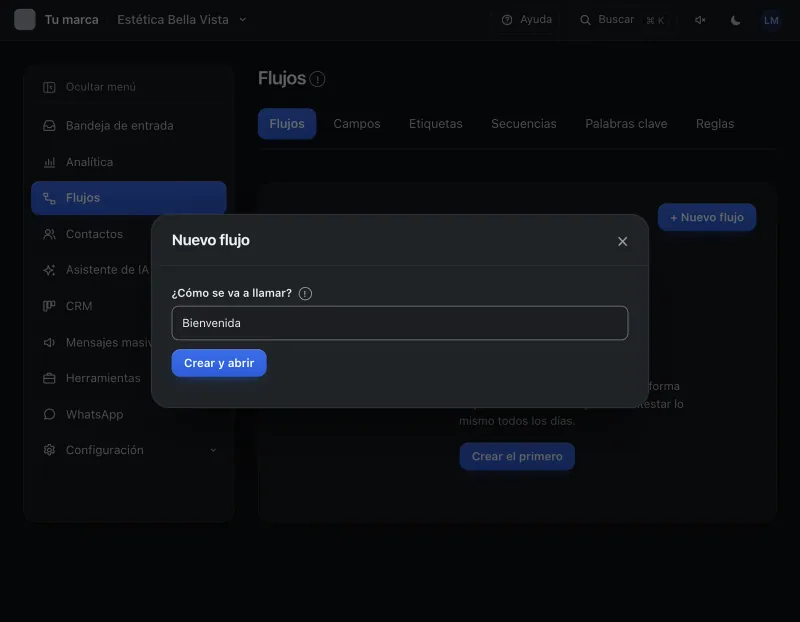
Task: Select Analítica label in sidebar
Action: click(89, 162)
